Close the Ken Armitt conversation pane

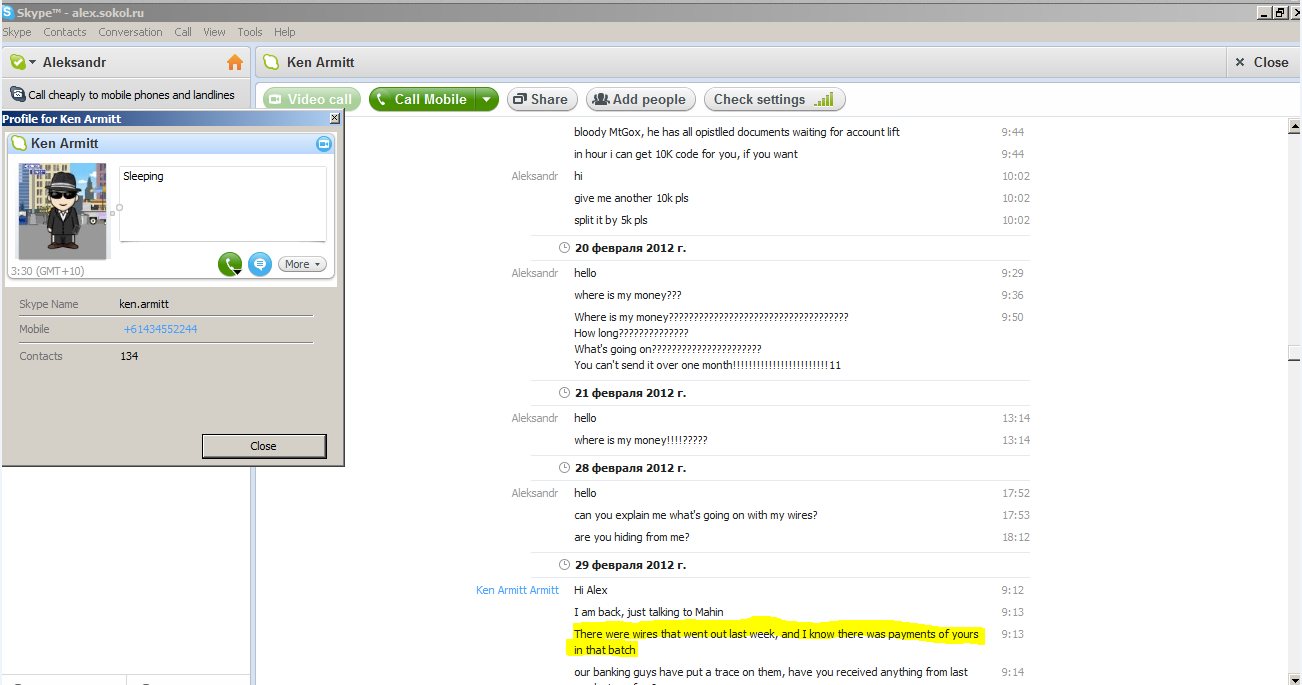[1263, 62]
